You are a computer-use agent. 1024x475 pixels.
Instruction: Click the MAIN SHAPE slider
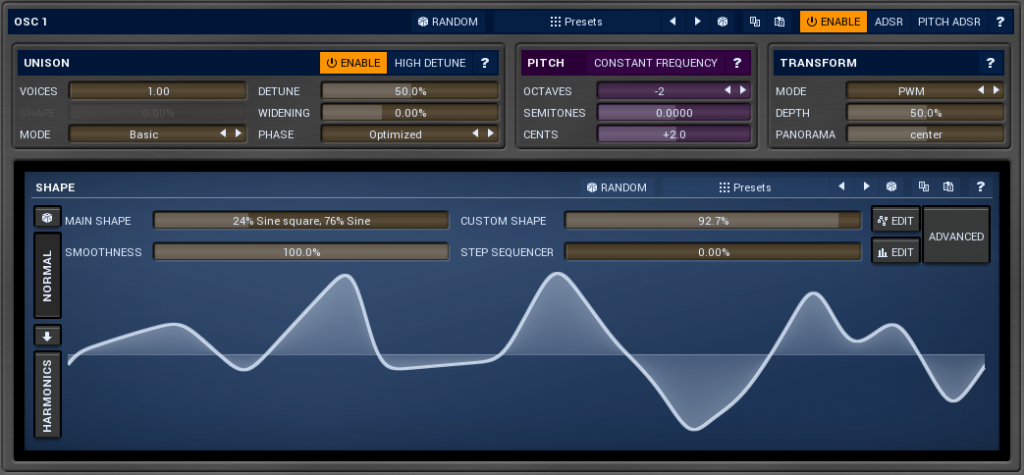click(301, 221)
